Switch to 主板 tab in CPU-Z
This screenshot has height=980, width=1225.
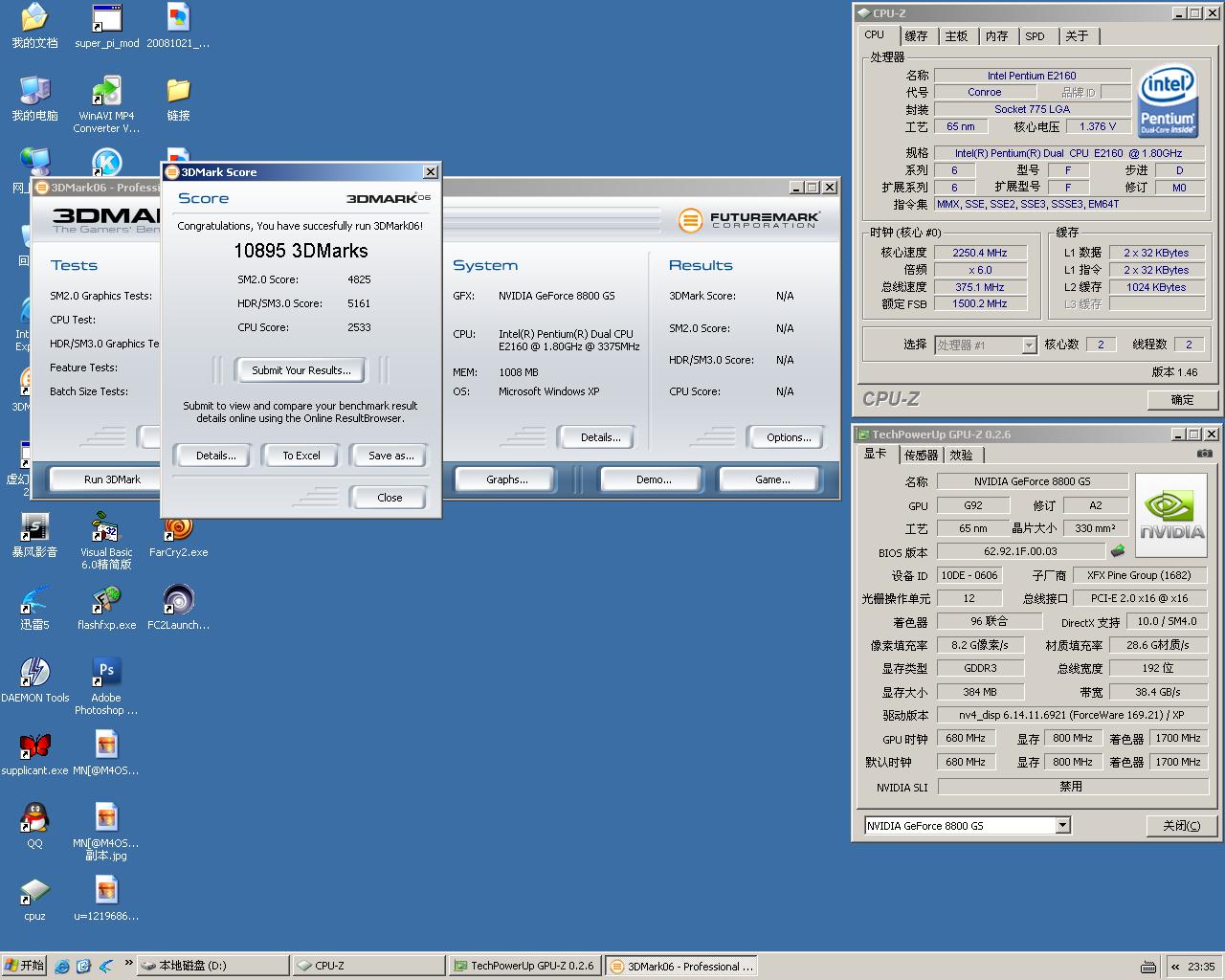click(x=956, y=36)
